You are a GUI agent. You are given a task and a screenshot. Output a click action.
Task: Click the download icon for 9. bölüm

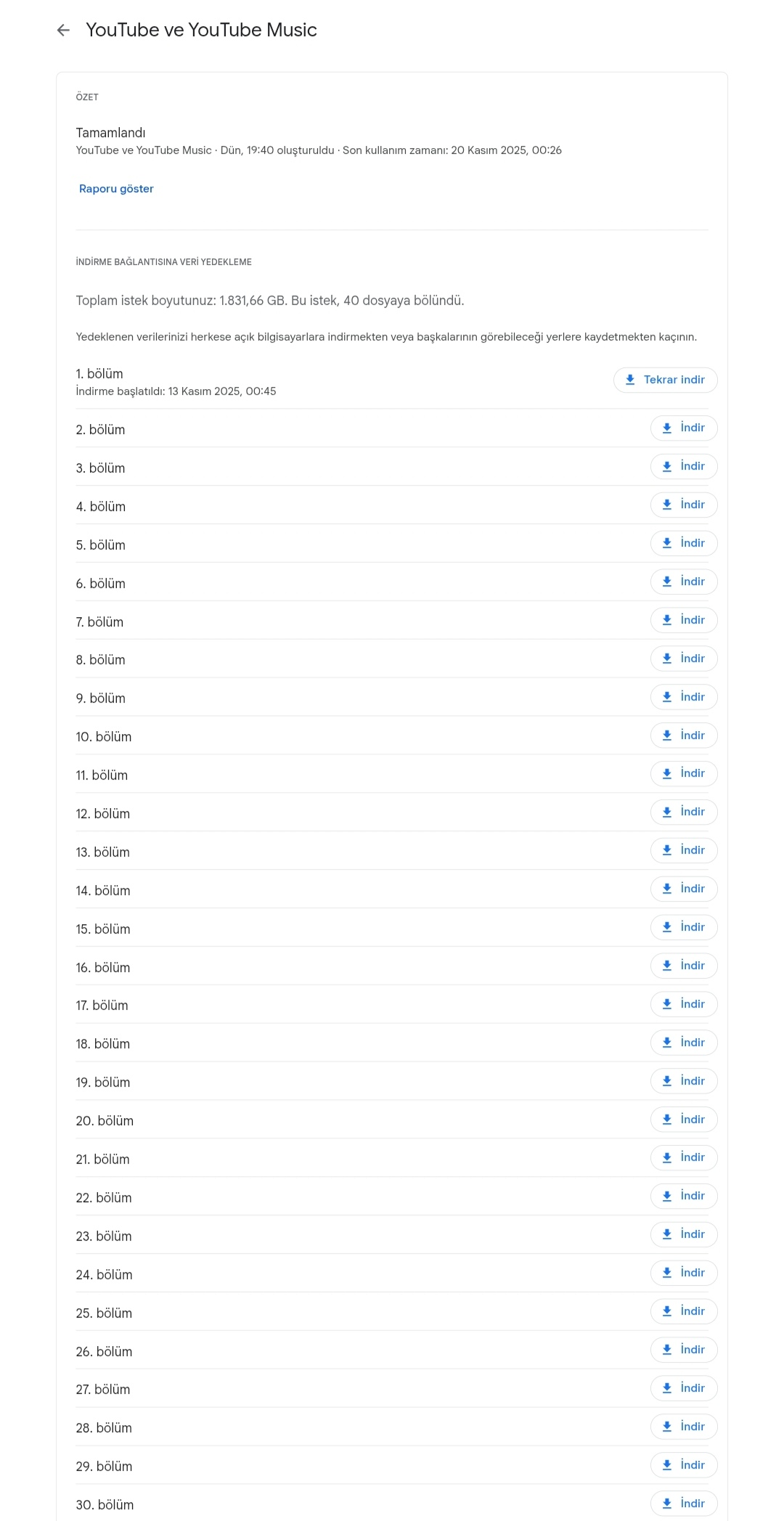pyautogui.click(x=667, y=697)
